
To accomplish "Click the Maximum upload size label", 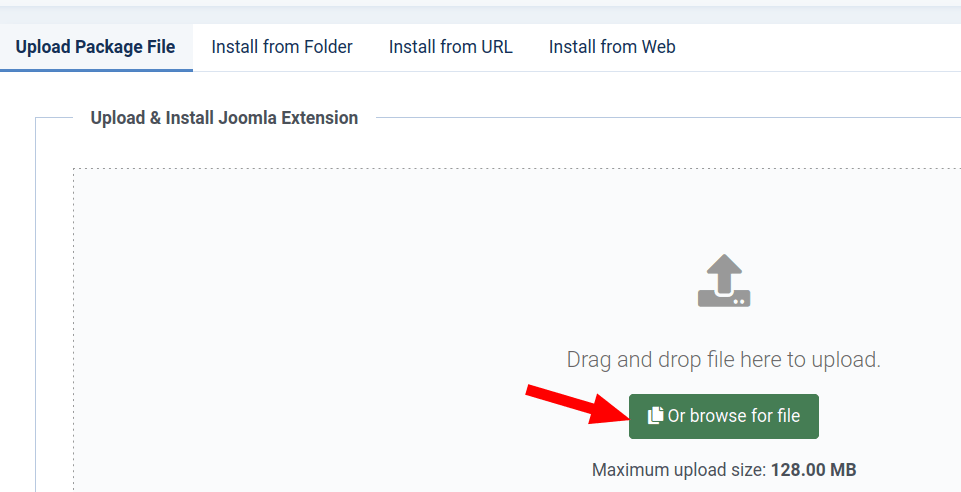I will pos(679,470).
